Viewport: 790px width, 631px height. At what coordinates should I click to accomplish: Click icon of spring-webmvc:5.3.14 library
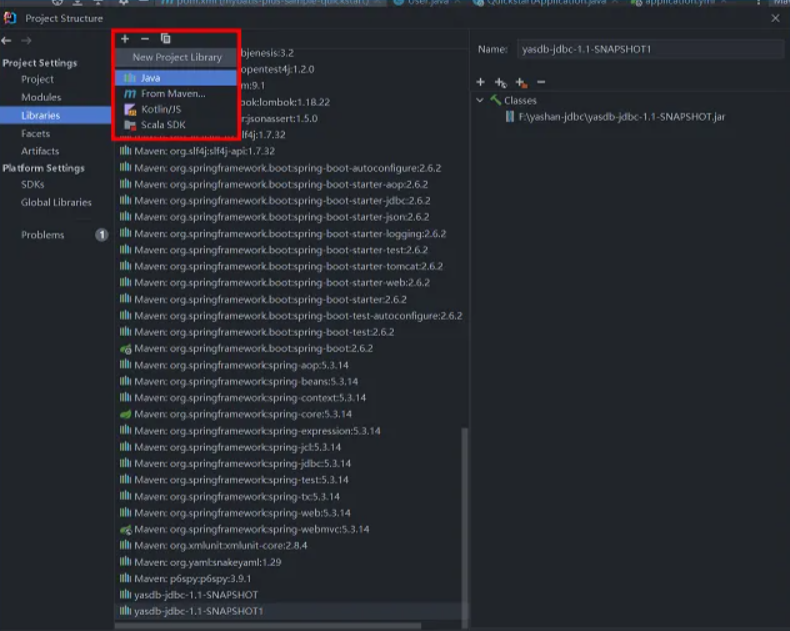tap(125, 530)
